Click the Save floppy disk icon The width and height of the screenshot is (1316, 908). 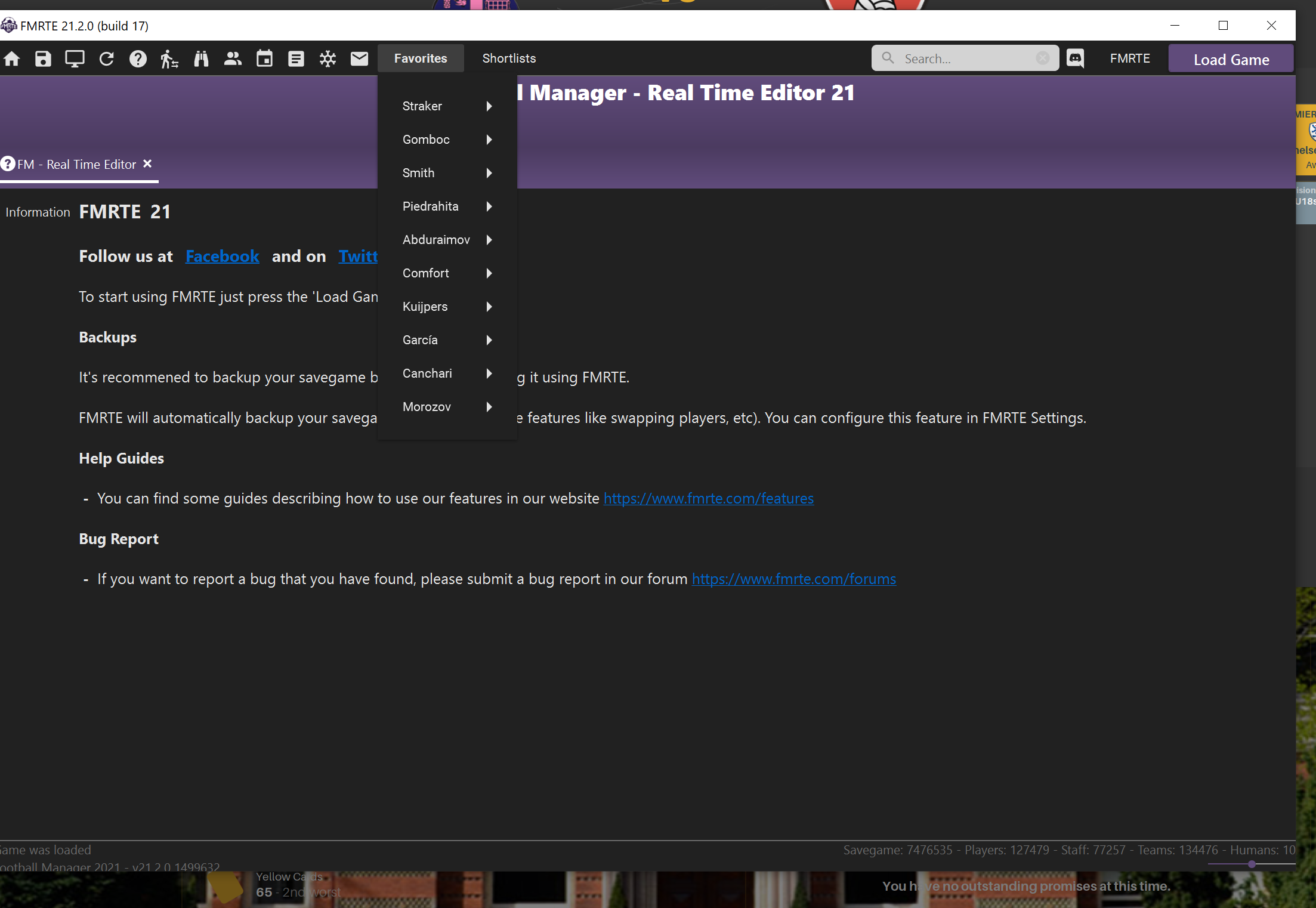(x=43, y=58)
